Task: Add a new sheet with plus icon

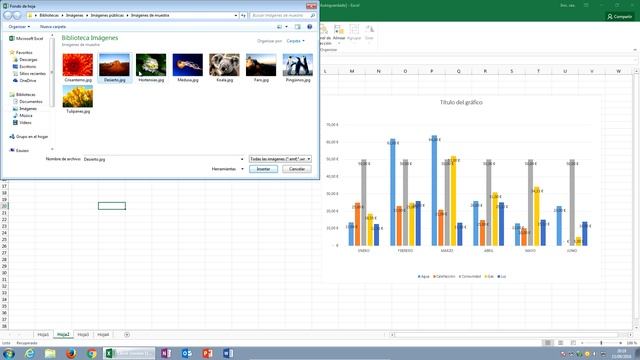Action: click(x=127, y=335)
